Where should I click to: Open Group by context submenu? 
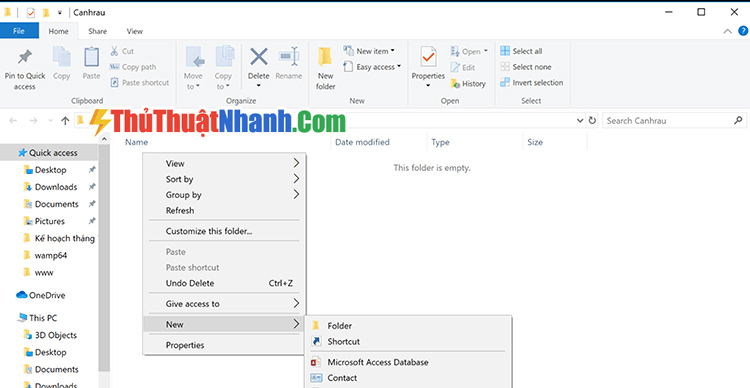coord(224,195)
